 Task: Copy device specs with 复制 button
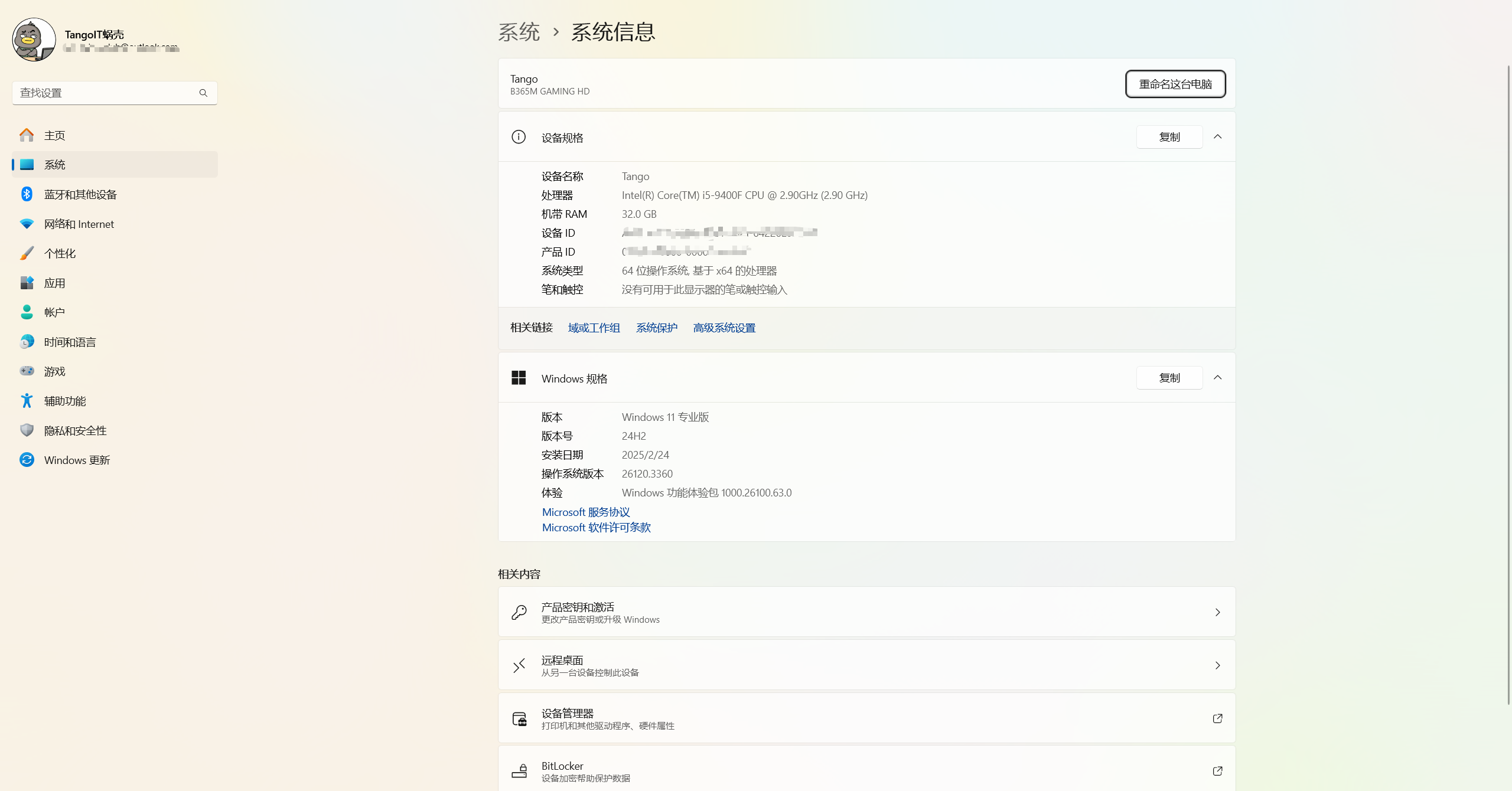(x=1169, y=137)
